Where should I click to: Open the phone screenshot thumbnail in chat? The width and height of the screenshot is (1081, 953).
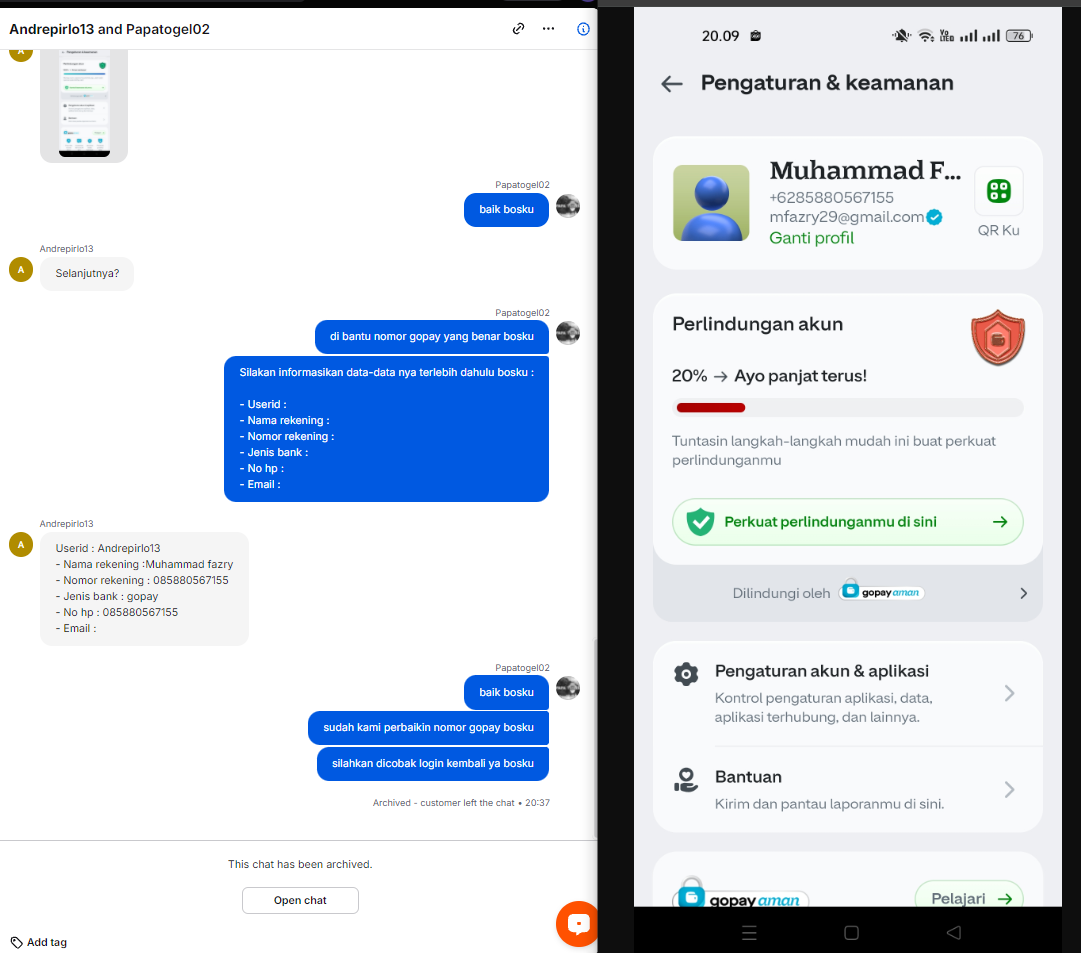84,105
